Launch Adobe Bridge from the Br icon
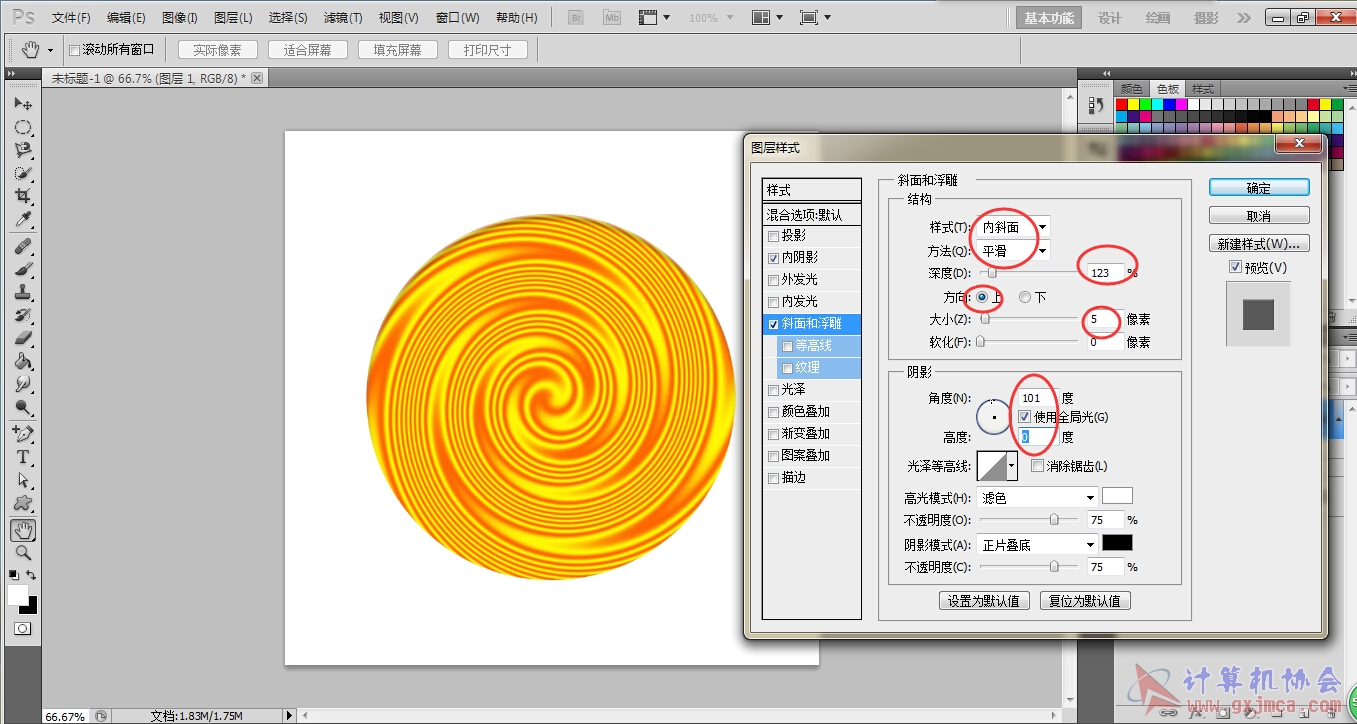Screen dimensions: 1357x724 point(576,18)
